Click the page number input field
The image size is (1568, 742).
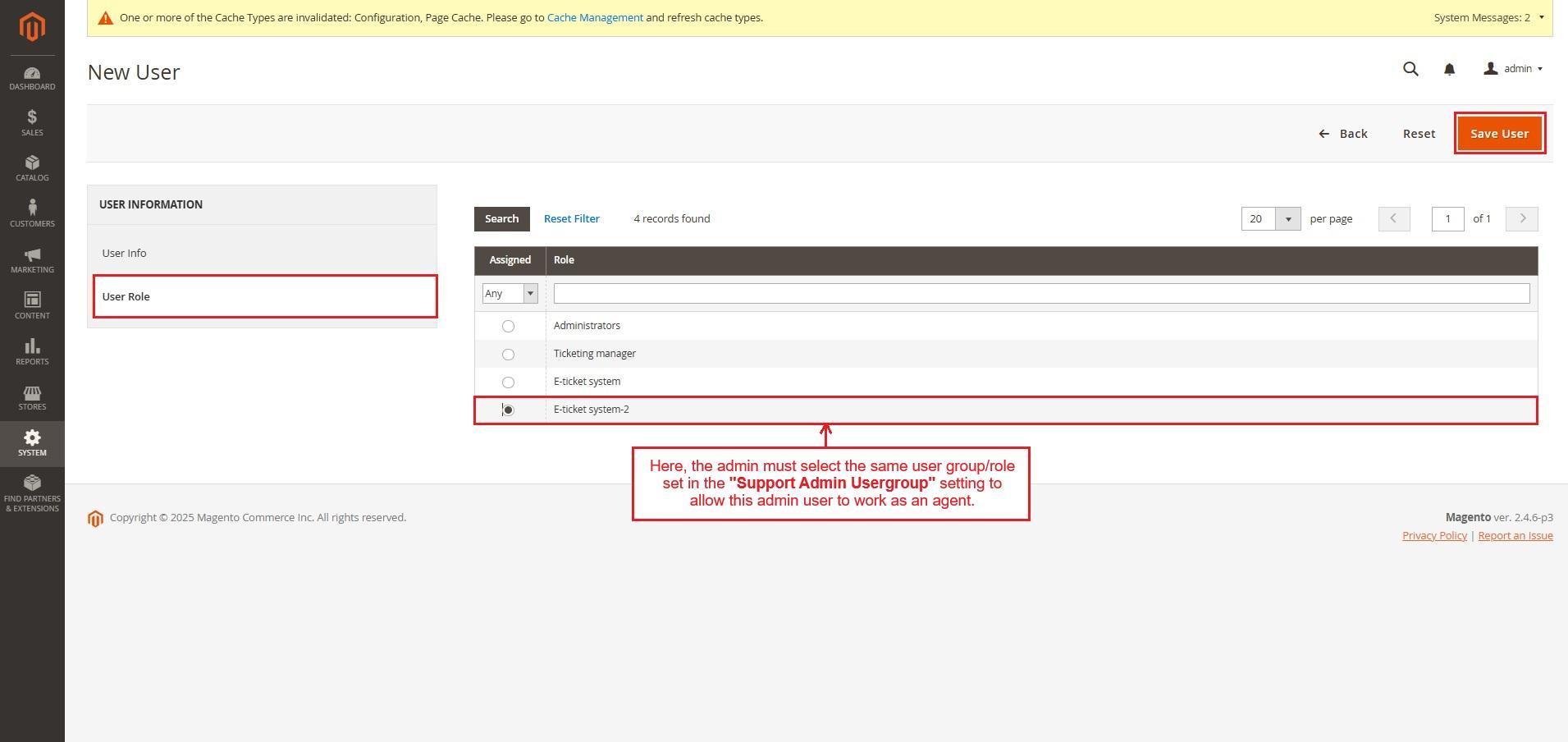[1447, 218]
